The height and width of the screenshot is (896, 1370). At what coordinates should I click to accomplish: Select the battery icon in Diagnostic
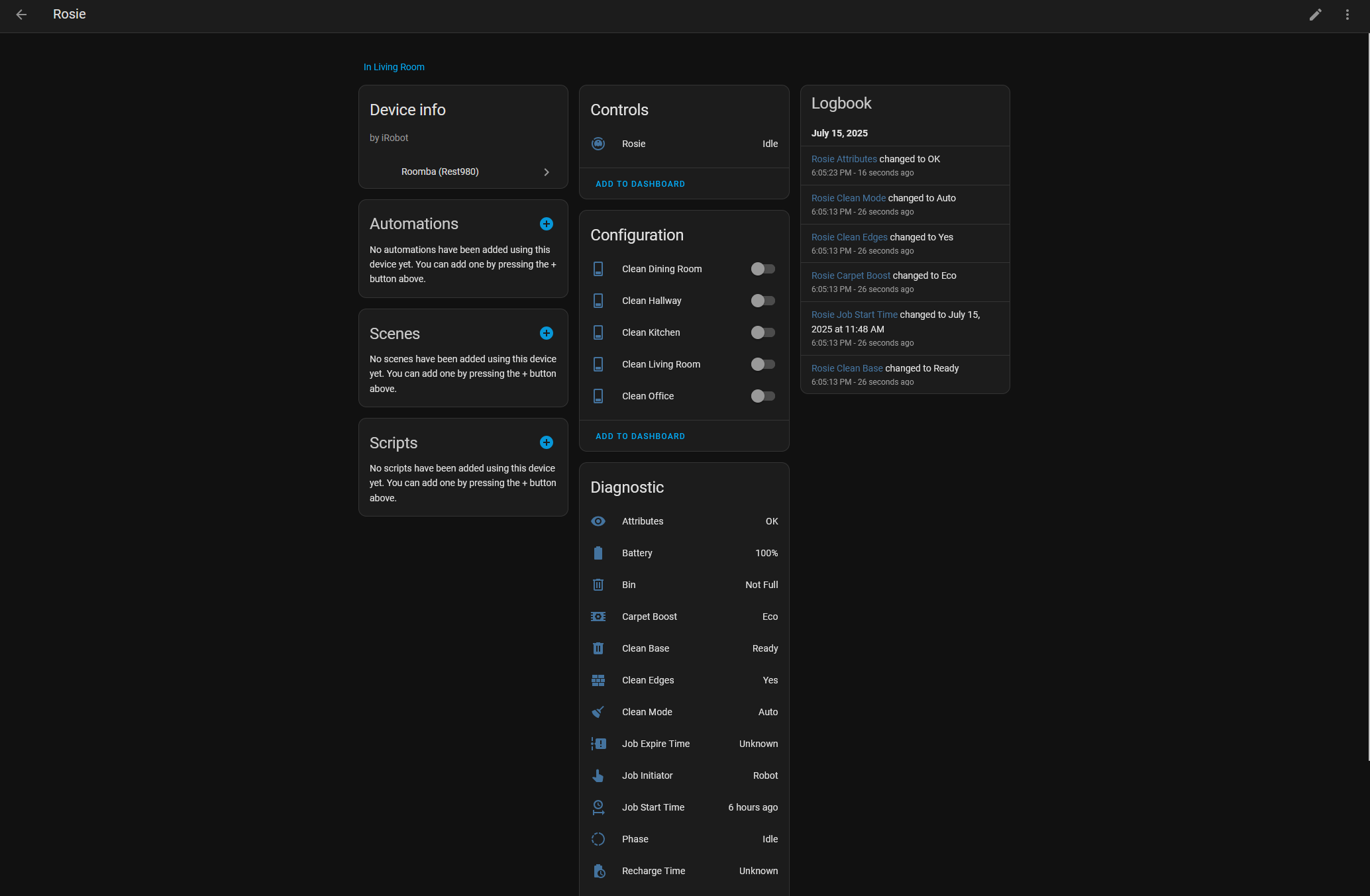598,553
